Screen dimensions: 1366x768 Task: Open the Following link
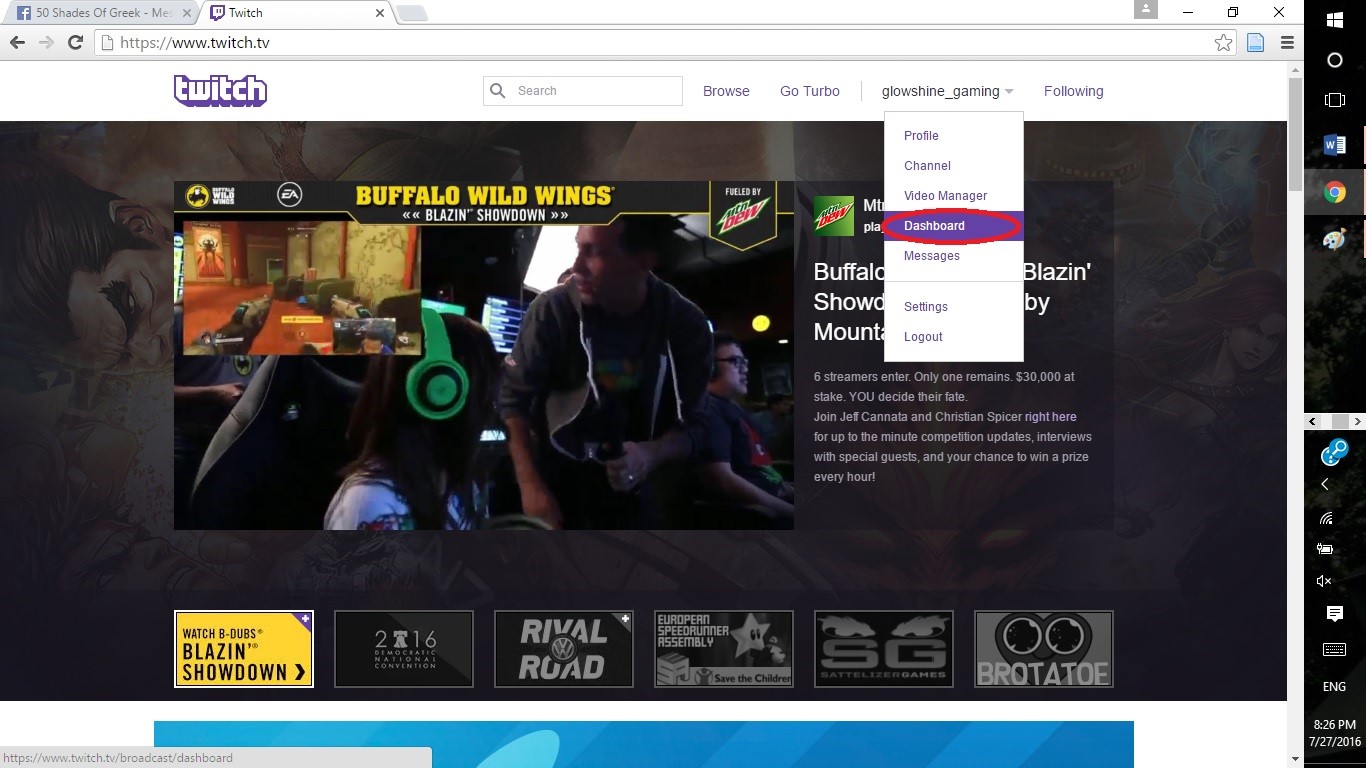coord(1074,91)
